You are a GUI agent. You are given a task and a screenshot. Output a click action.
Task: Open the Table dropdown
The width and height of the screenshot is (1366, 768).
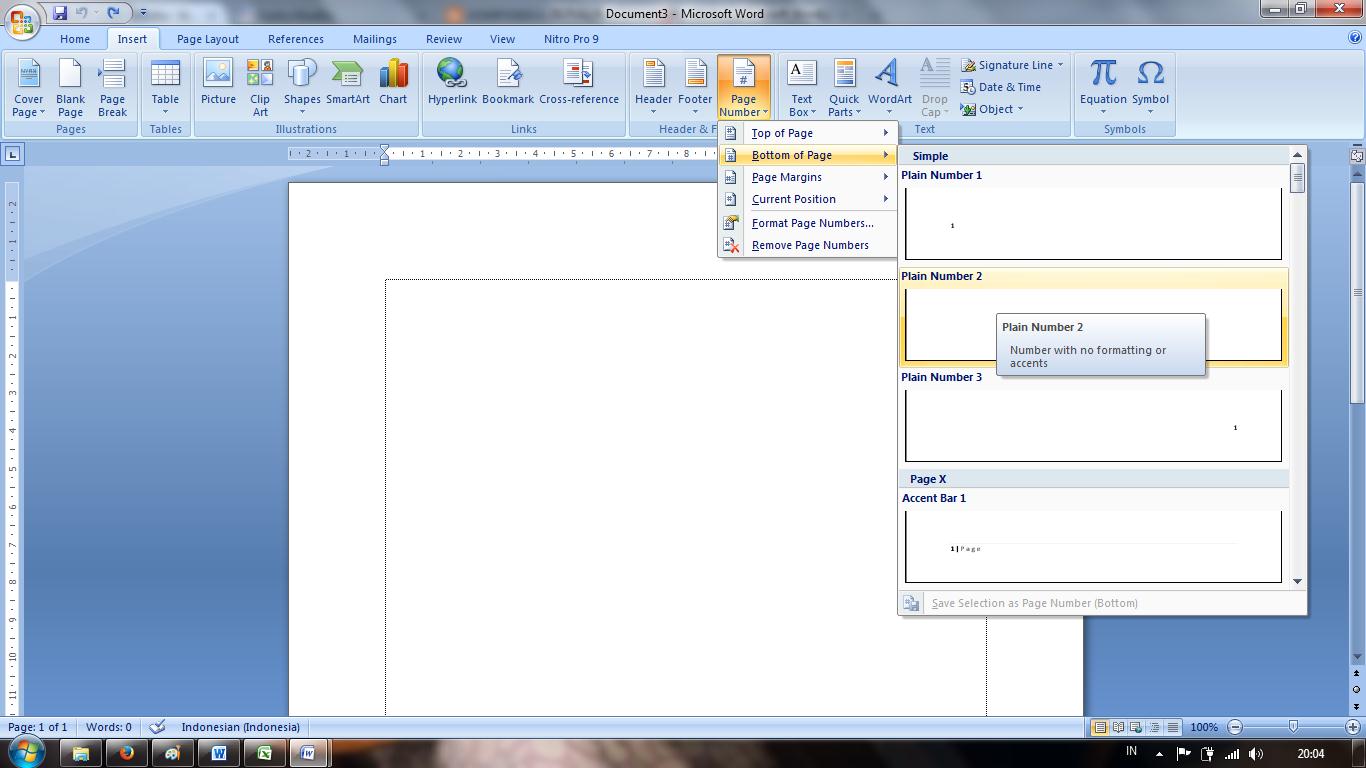[165, 88]
